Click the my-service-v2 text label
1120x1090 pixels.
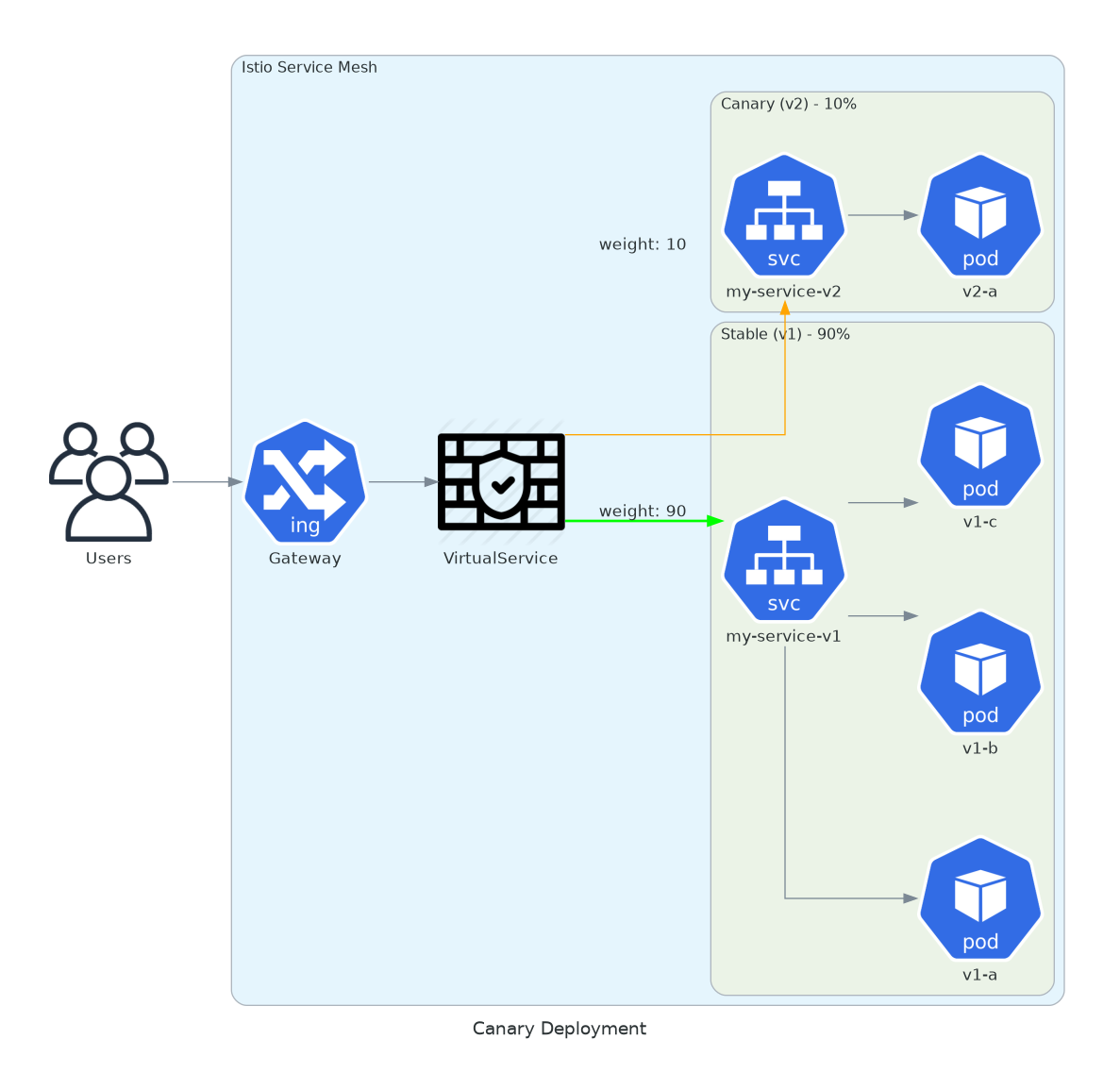point(784,292)
